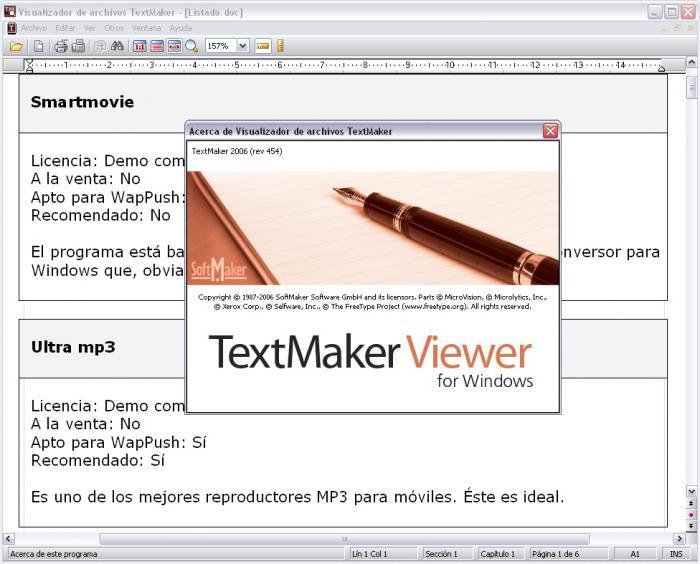Click the right margin marker on the ruler
Screen dimensions: 700x564
[661, 67]
